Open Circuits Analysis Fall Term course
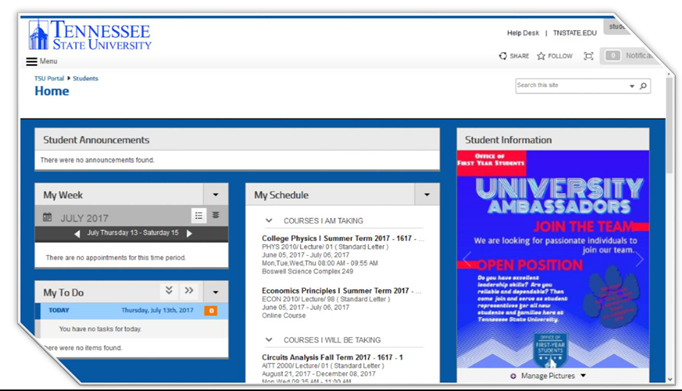The image size is (682, 391). coord(332,358)
